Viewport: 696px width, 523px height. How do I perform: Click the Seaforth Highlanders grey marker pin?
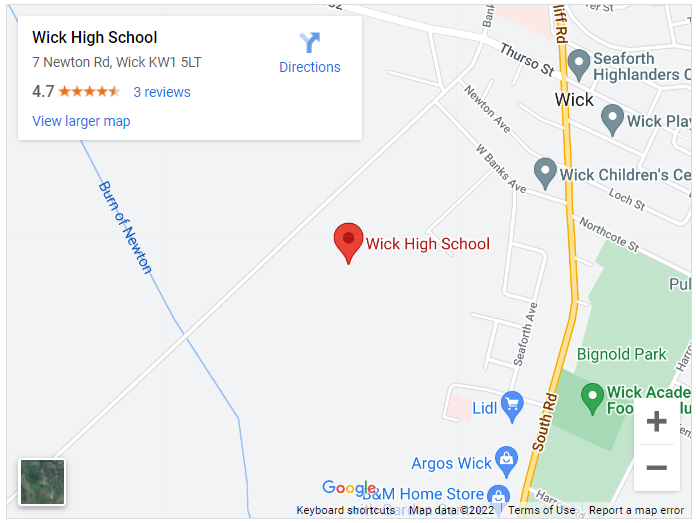click(x=578, y=65)
